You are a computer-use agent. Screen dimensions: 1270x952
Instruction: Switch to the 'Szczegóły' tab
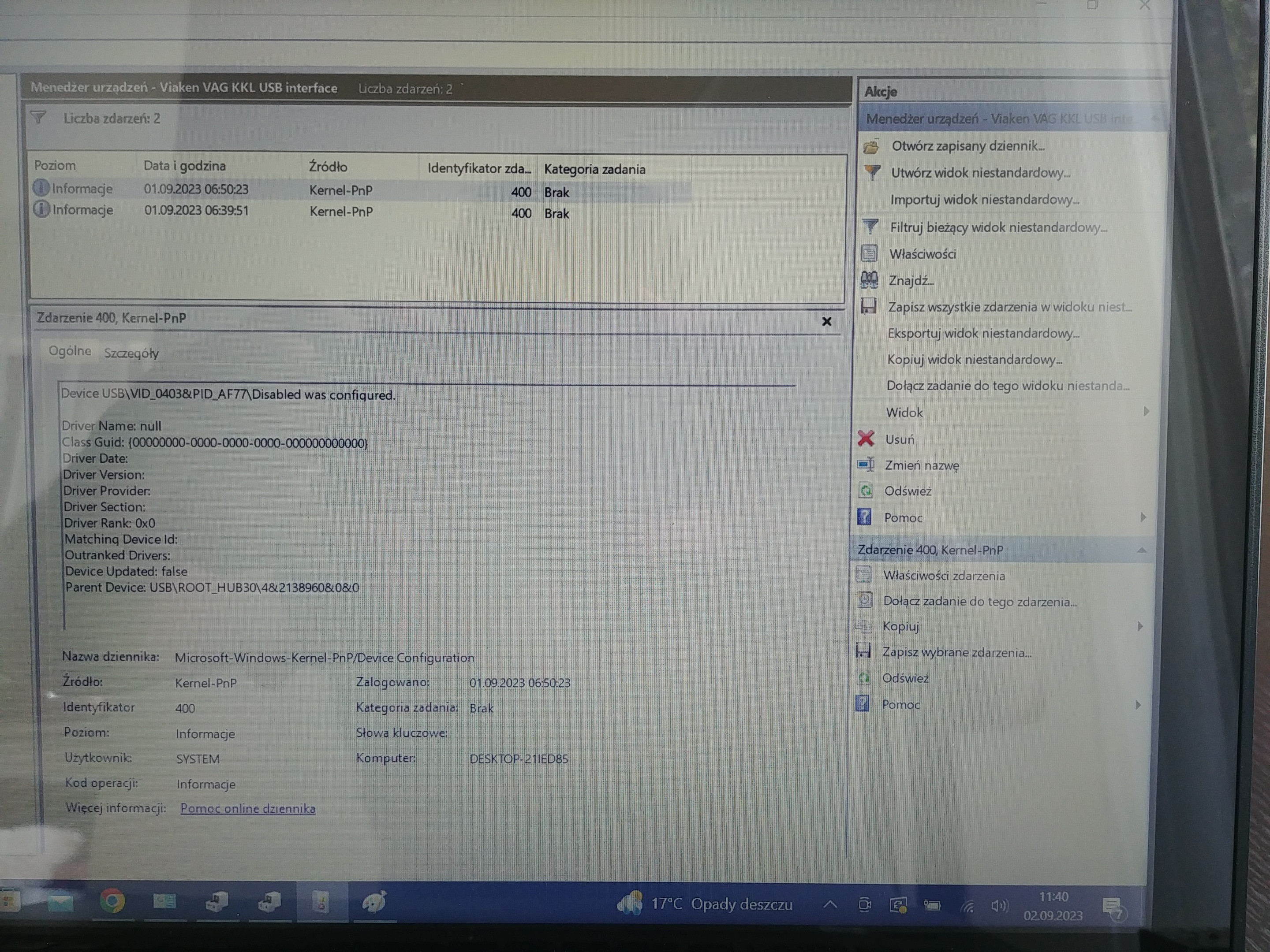click(x=131, y=353)
